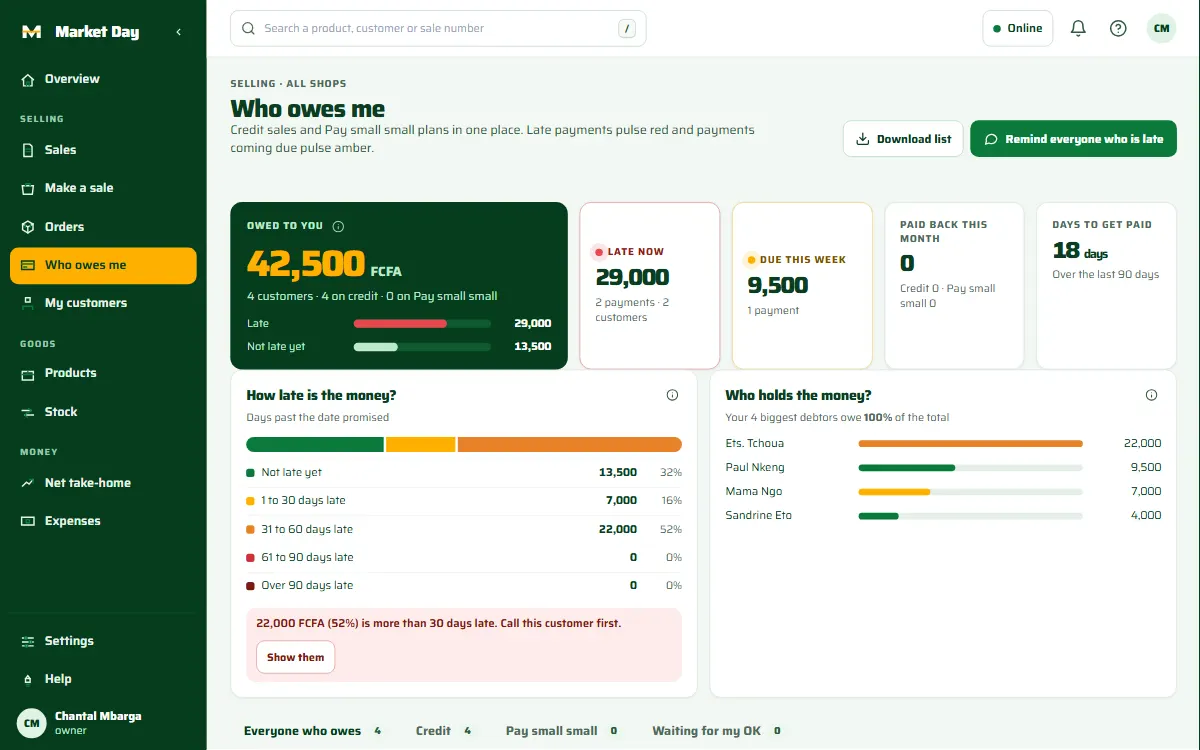Click debtor Ets. Tchoua
1200x750 pixels.
coord(755,443)
